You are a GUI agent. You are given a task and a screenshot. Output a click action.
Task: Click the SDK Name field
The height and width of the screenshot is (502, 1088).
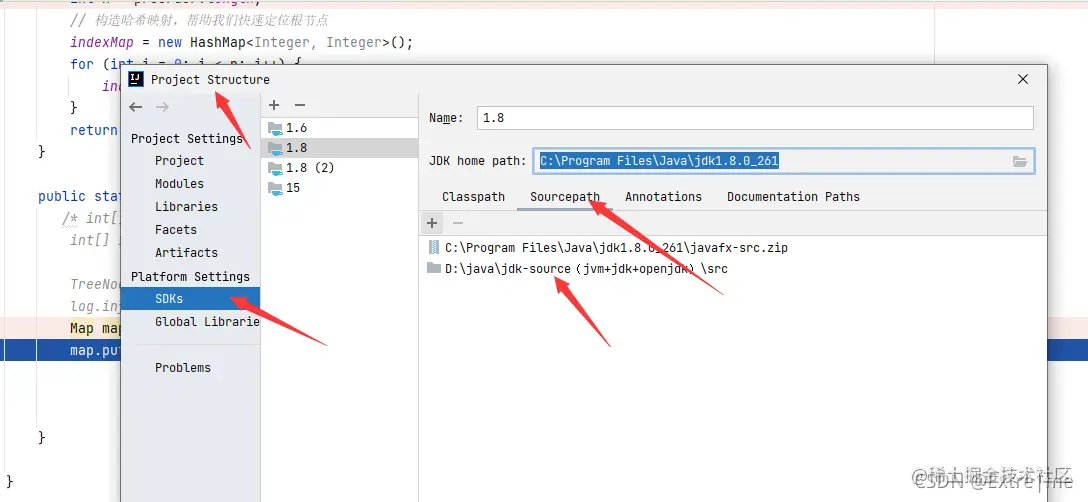click(755, 118)
